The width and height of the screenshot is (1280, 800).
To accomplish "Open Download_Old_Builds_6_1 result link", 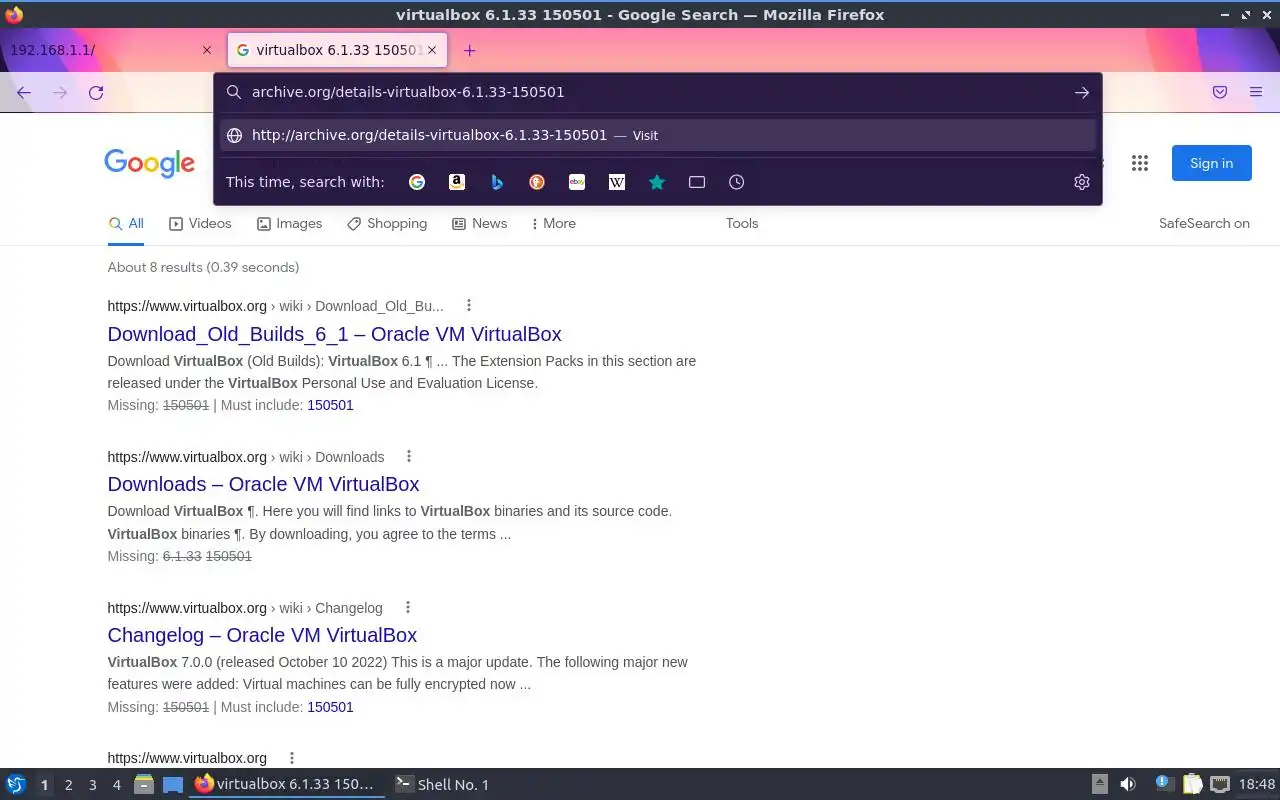I will point(335,334).
